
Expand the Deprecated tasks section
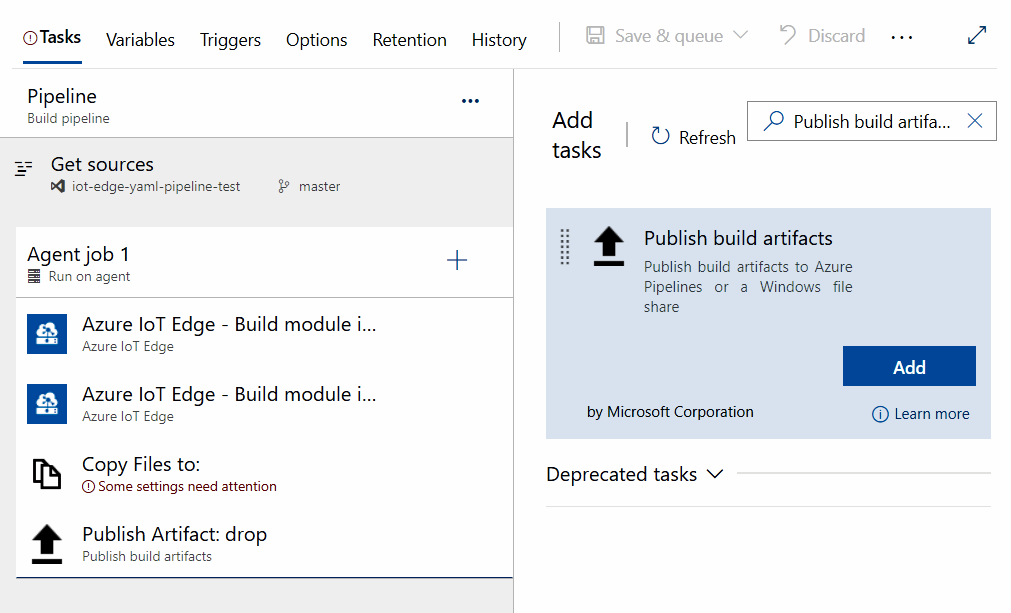[712, 475]
